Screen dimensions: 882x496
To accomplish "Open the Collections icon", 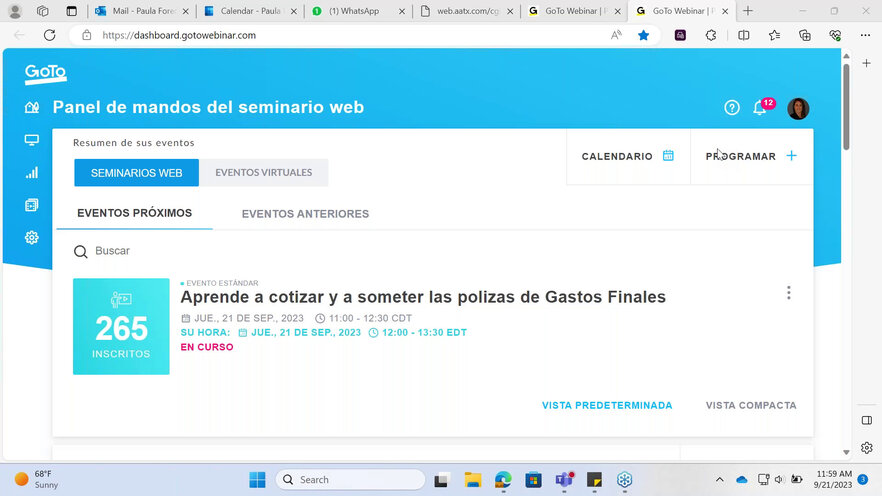I will tap(805, 35).
